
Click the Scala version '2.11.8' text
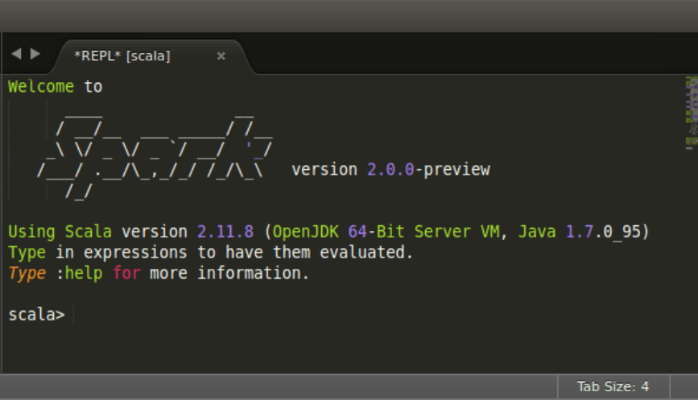[225, 232]
